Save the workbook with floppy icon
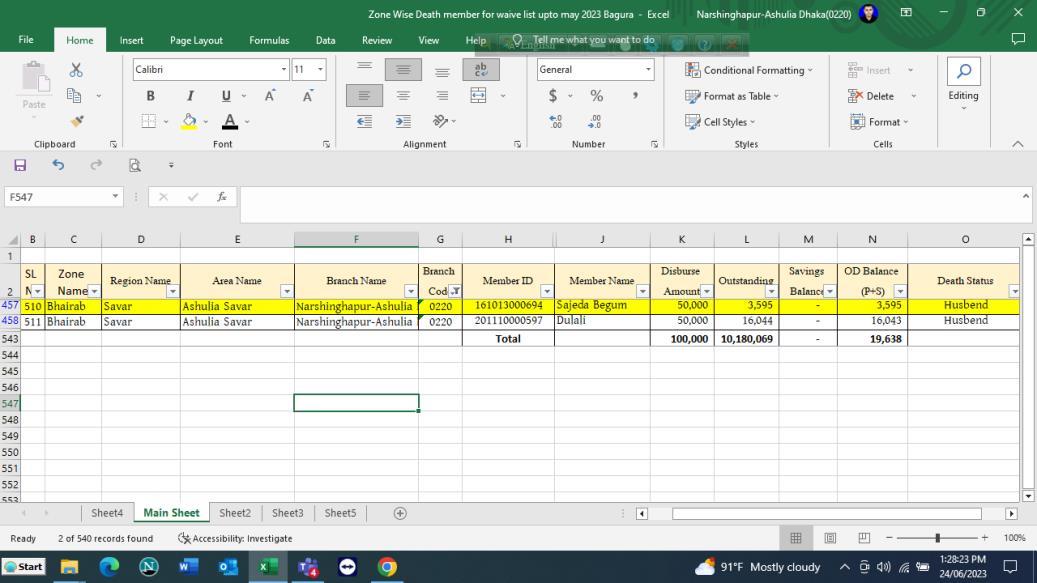This screenshot has height=583, width=1037. (x=21, y=165)
